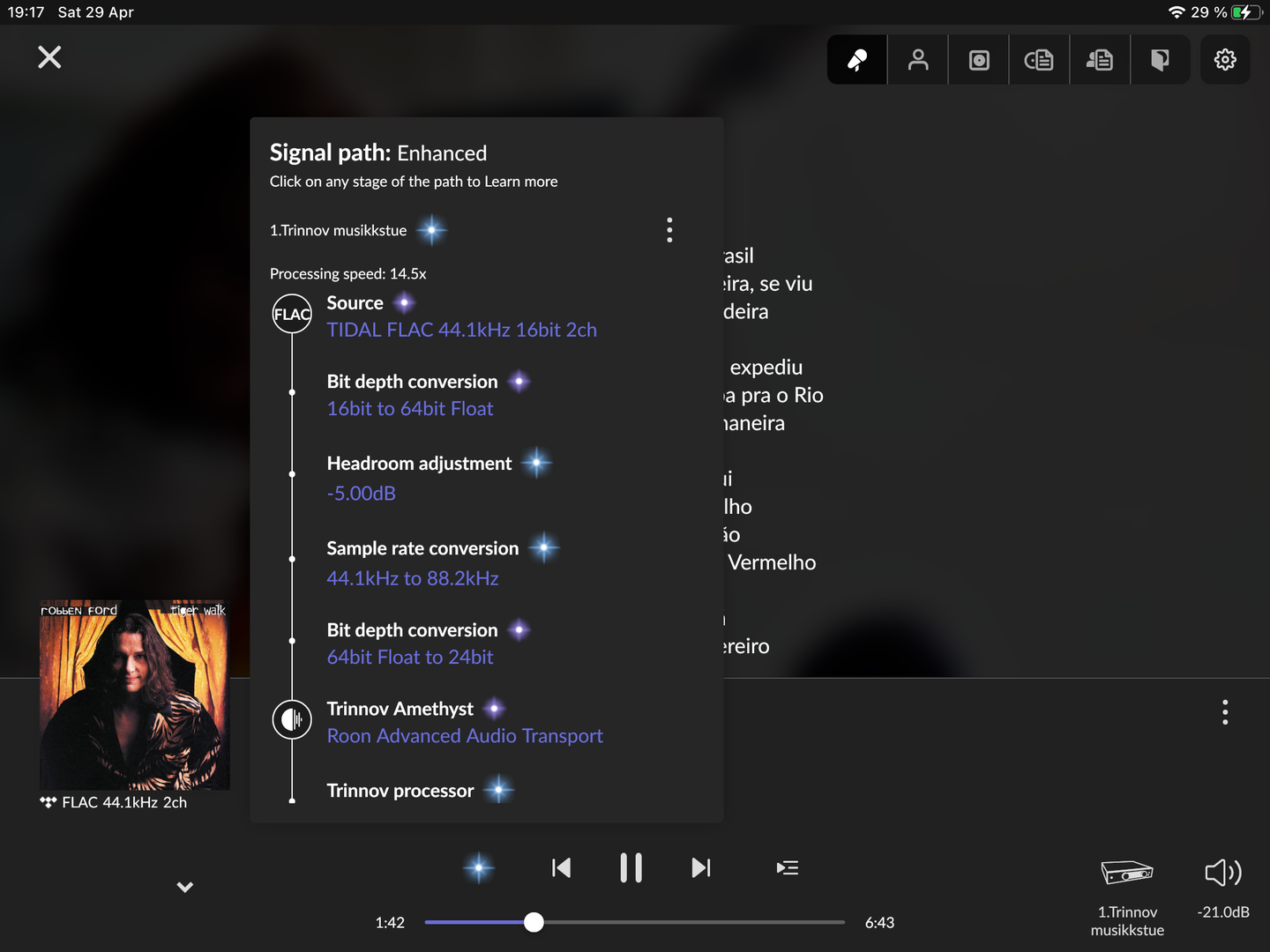This screenshot has height=952, width=1270.
Task: Click the Trinnov processor stage star
Action: pyautogui.click(x=499, y=790)
